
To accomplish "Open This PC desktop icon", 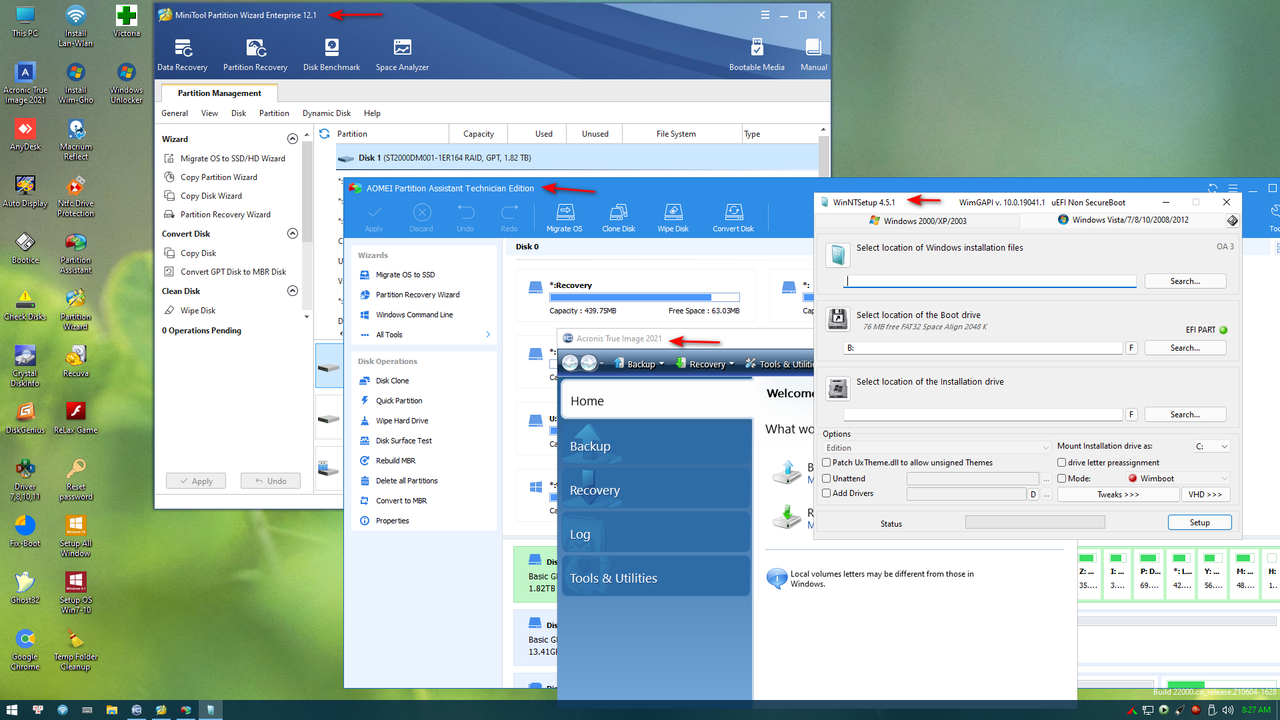I will coord(25,22).
